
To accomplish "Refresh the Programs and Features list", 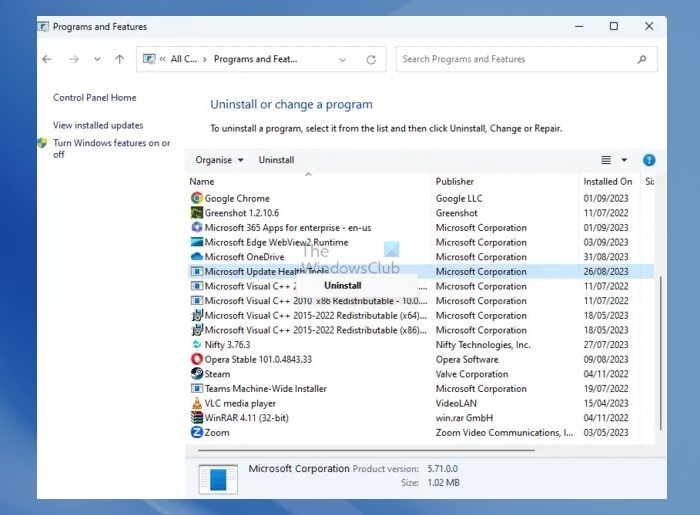I will tap(371, 59).
